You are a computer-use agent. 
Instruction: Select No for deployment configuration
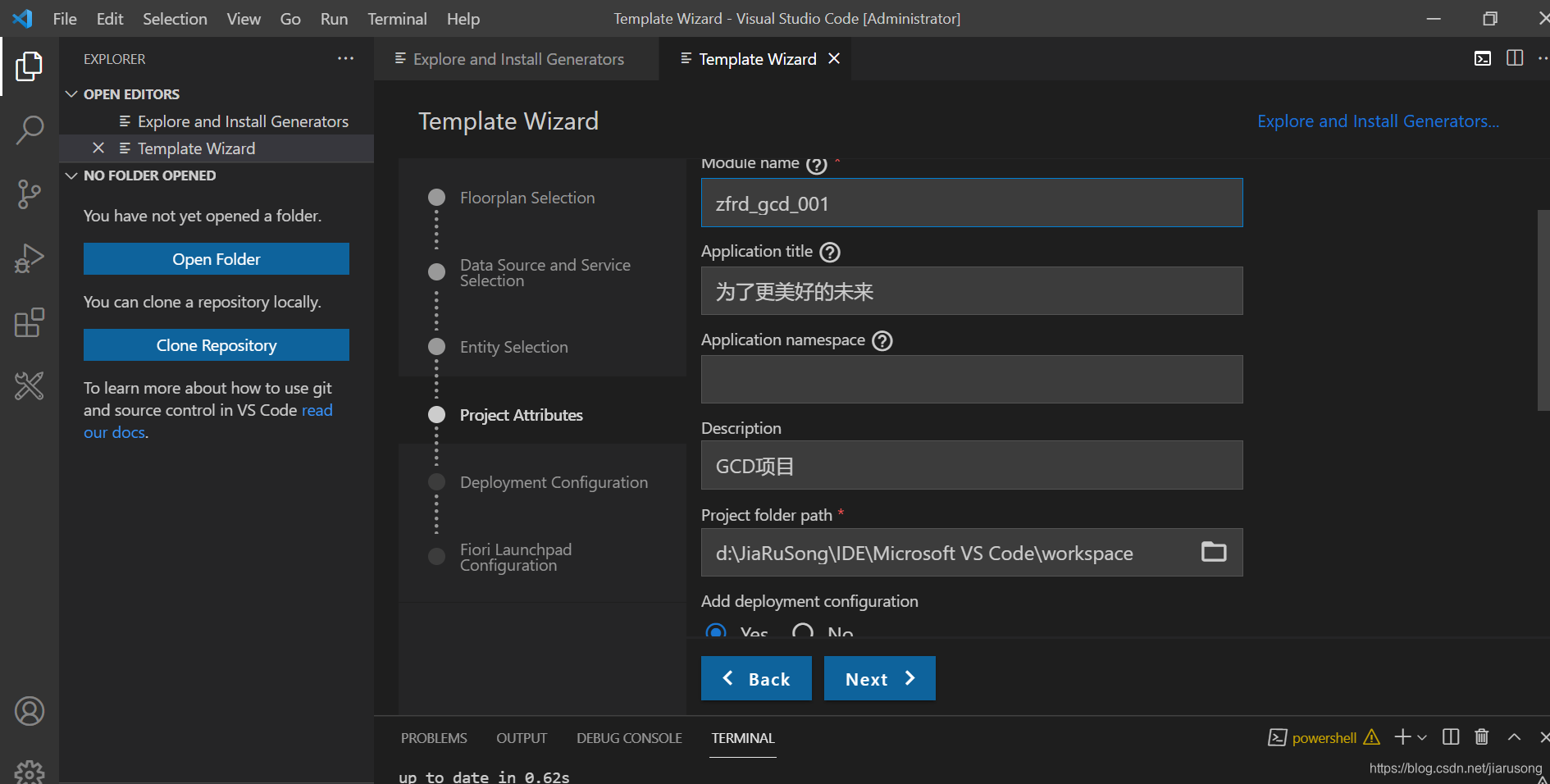(803, 631)
